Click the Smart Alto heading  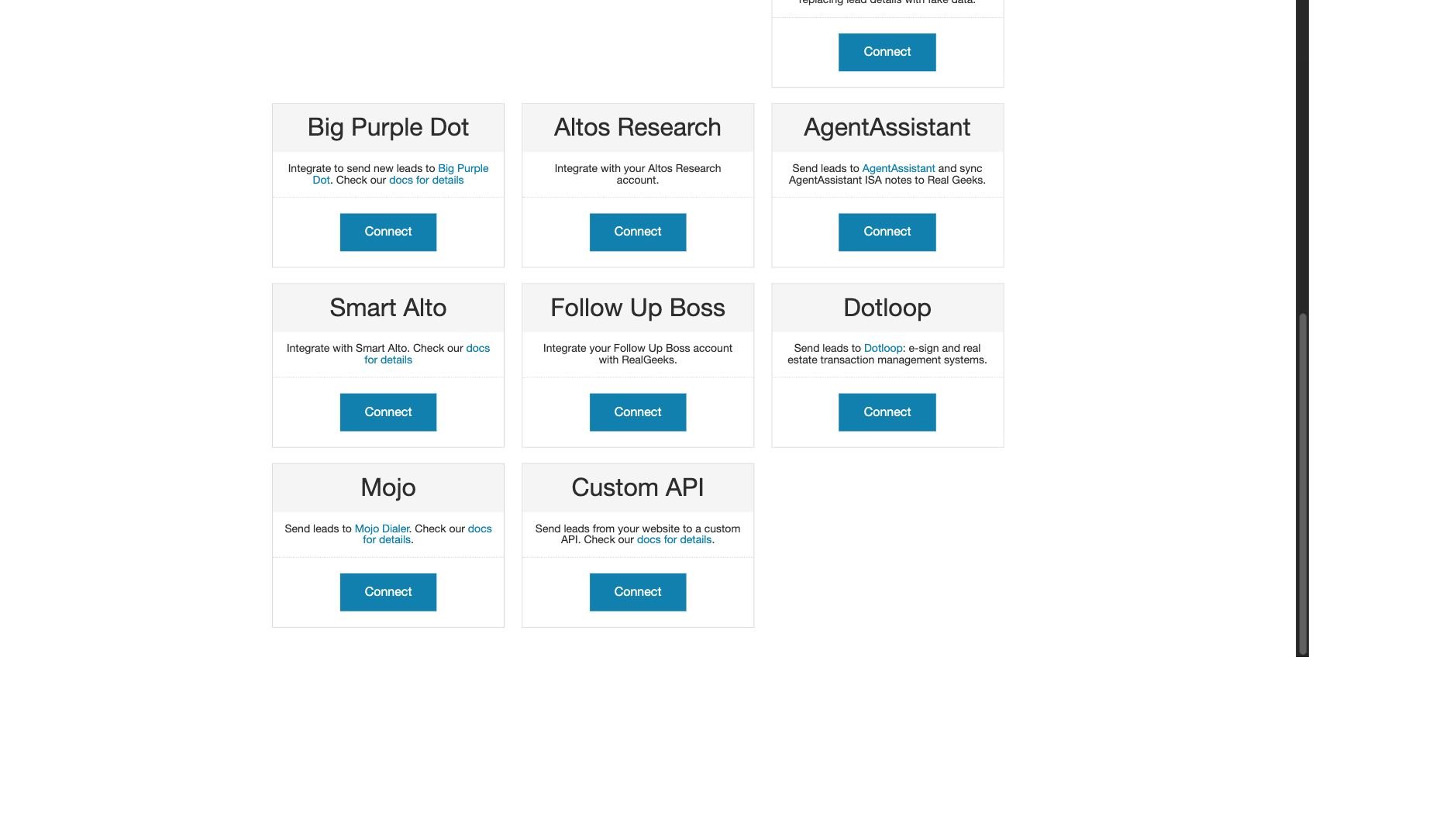point(388,308)
